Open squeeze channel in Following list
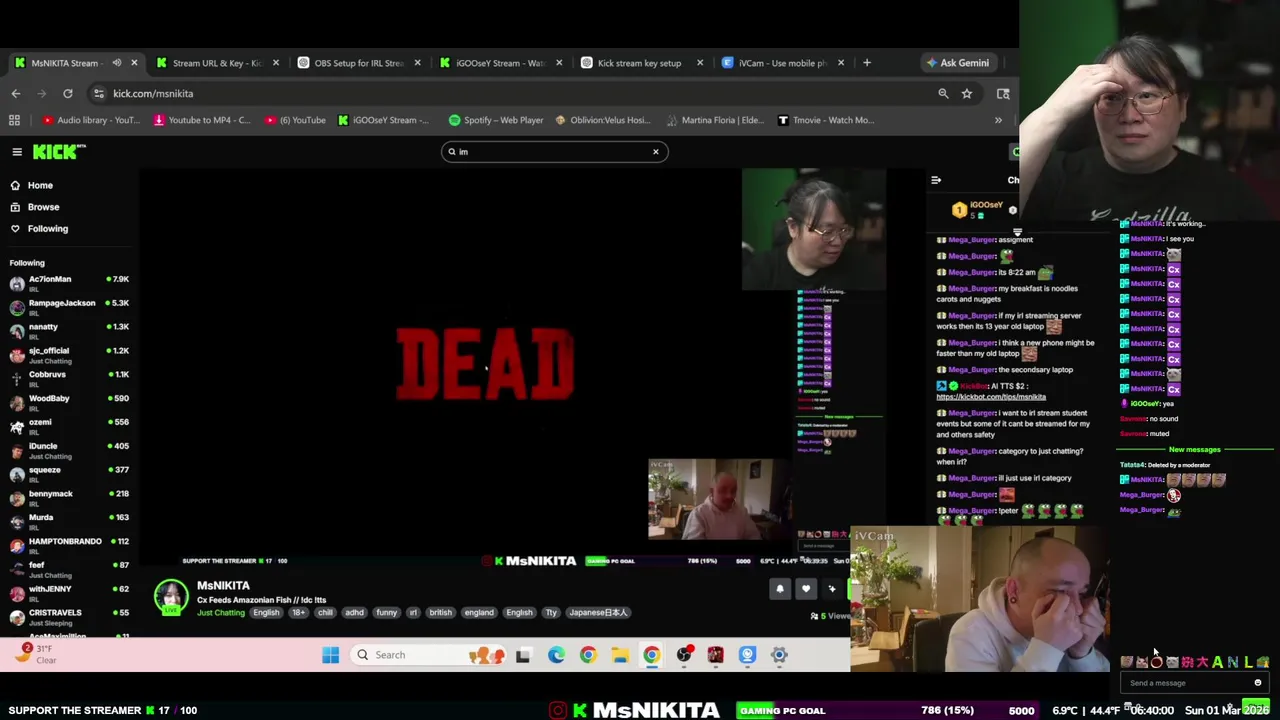The width and height of the screenshot is (1280, 720). tap(68, 474)
